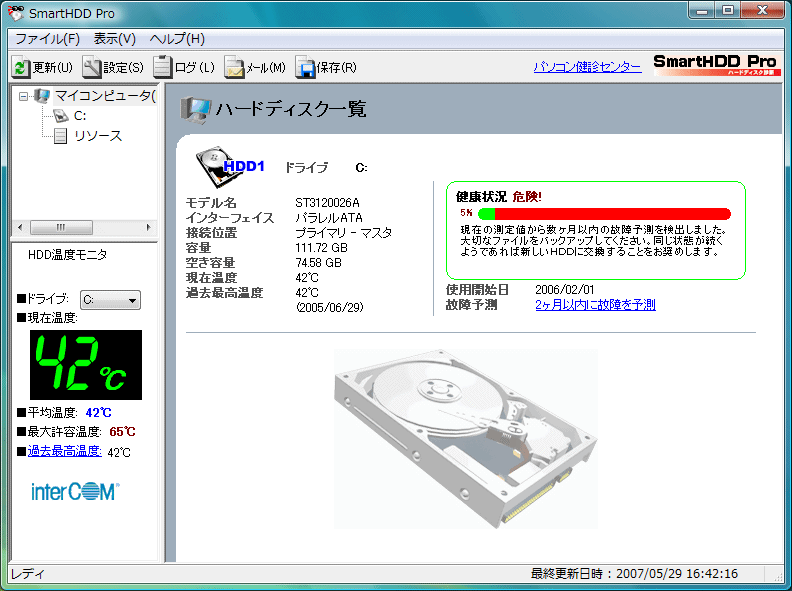Open the 設定(S) settings tool icon
The height and width of the screenshot is (591, 792).
[91, 67]
